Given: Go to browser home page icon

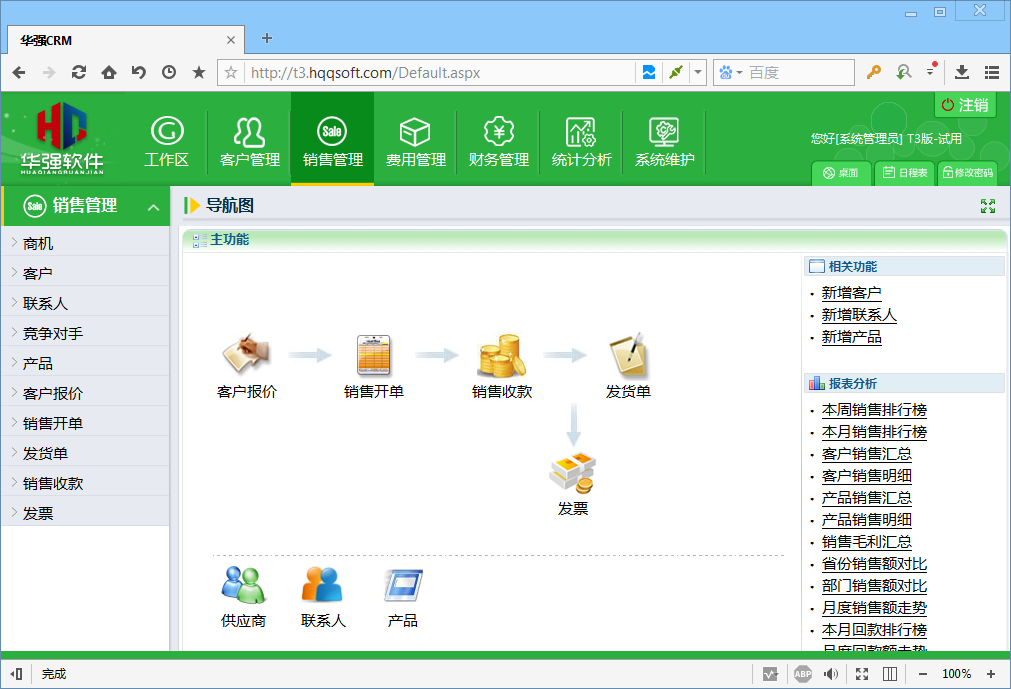Looking at the screenshot, I should [109, 73].
